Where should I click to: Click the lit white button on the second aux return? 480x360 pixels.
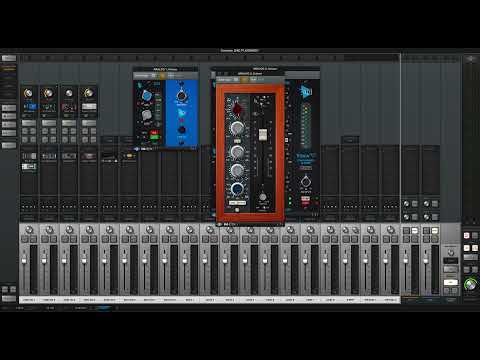coord(434,230)
